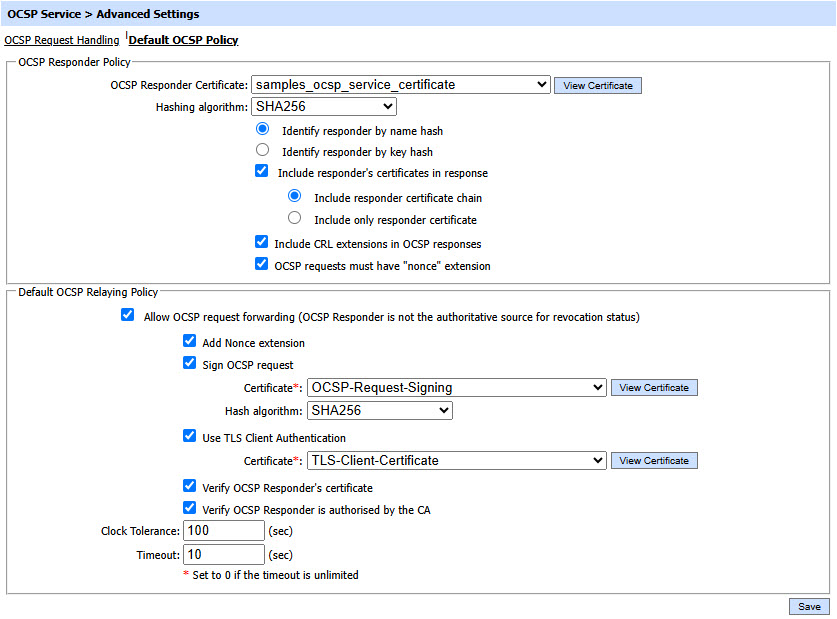Expand the OCSP Responder Certificate dropdown
Viewport: 837px width, 619px height.
(x=401, y=85)
